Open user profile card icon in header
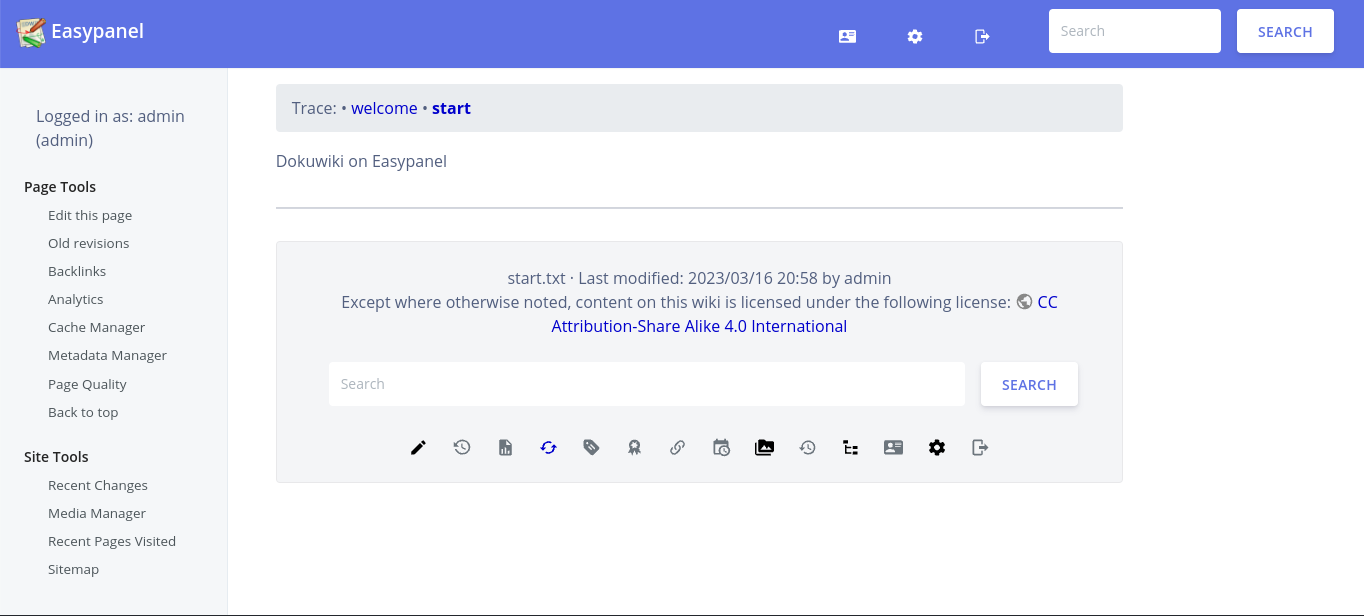This screenshot has height=616, width=1364. [847, 36]
